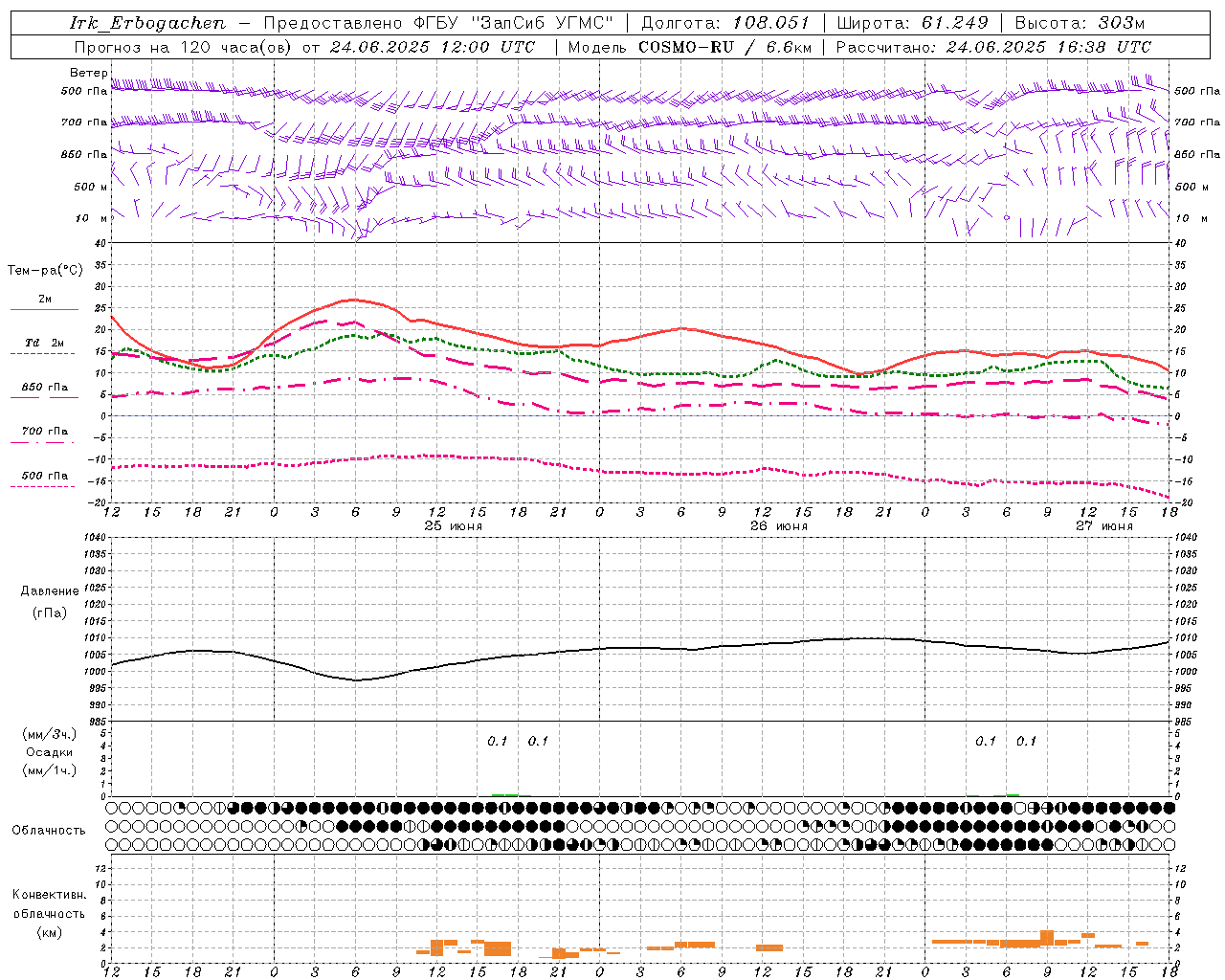Screen dimensions: 1225x980
Task: Click the 850 гПа temperature legend label
Action: [45, 387]
